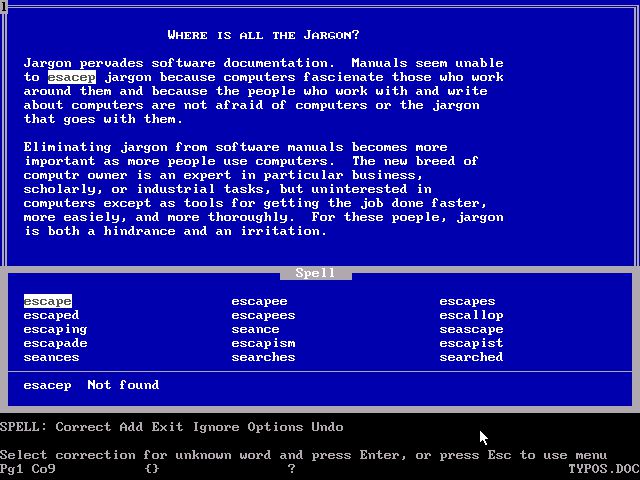The width and height of the screenshot is (640, 480).
Task: Pick 'escapade' from the suggestion list
Action: click(x=55, y=343)
